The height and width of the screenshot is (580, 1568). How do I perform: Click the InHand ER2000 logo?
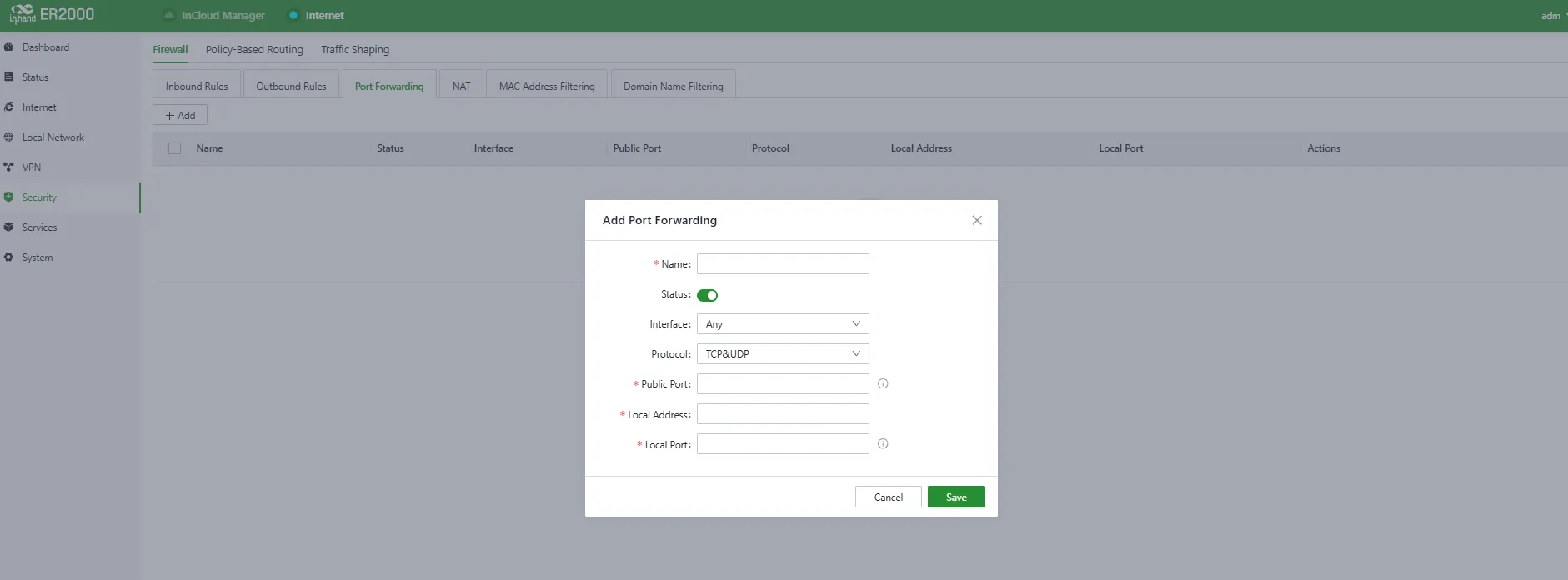click(x=52, y=14)
